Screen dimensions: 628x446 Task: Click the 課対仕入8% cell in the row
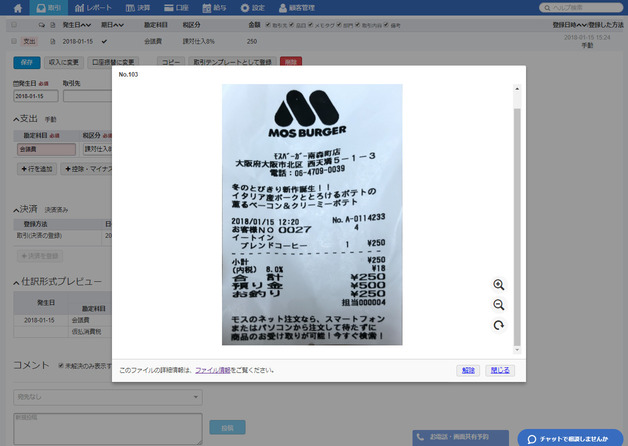198,41
